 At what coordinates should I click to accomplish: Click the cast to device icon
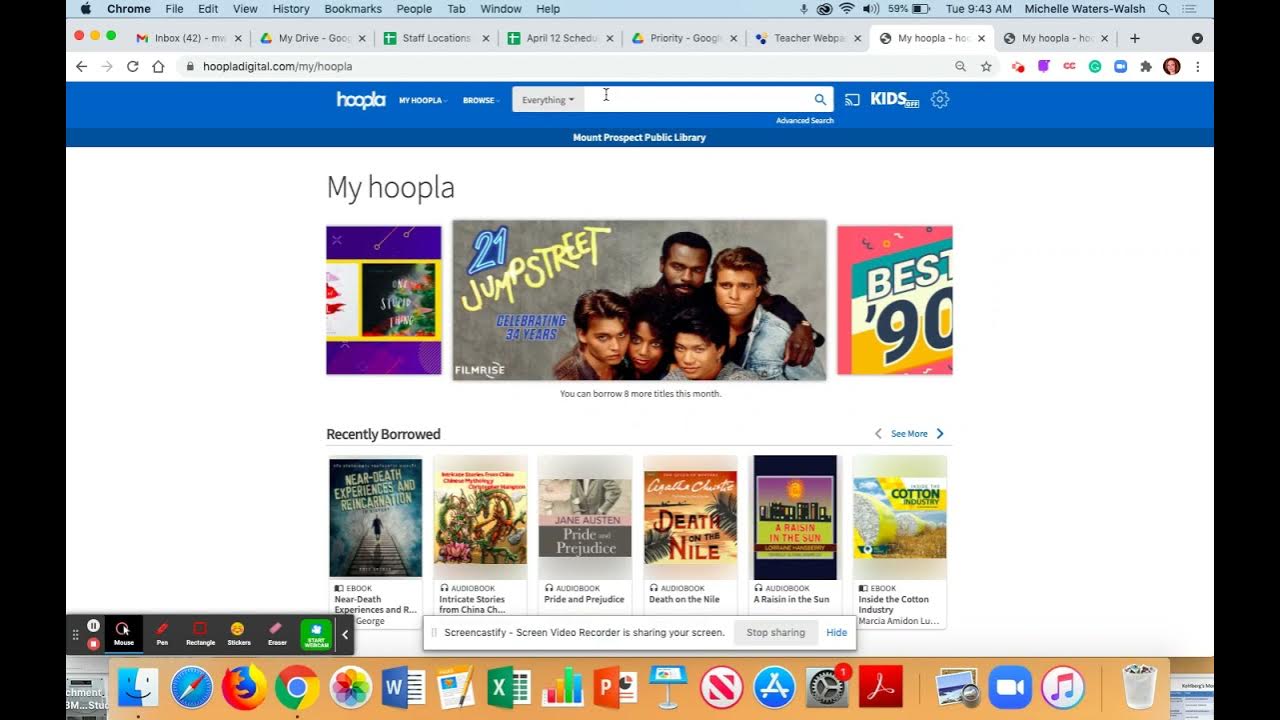click(852, 100)
